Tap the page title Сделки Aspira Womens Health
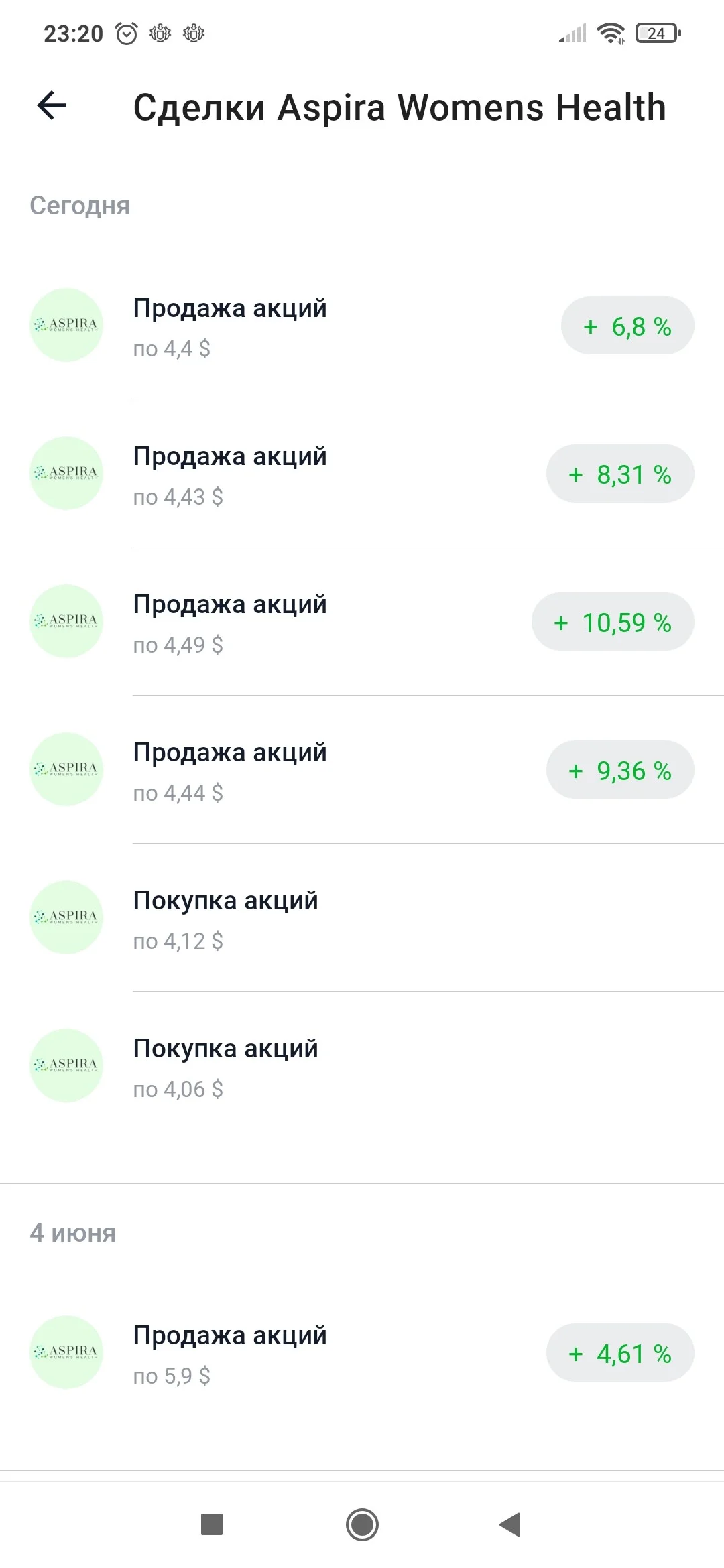The width and height of the screenshot is (724, 1568). point(400,107)
